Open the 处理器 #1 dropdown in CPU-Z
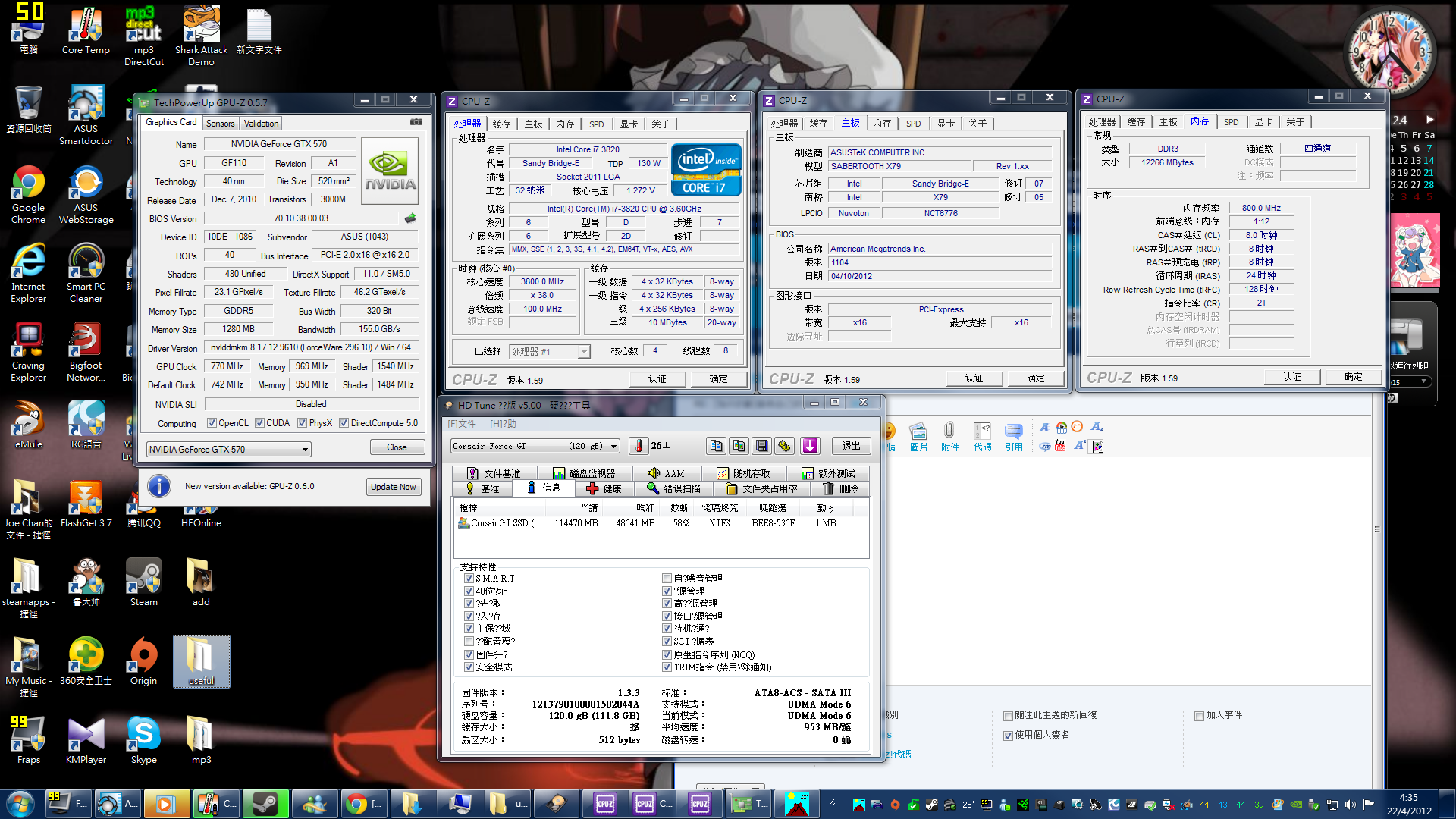1456x819 pixels. [549, 352]
